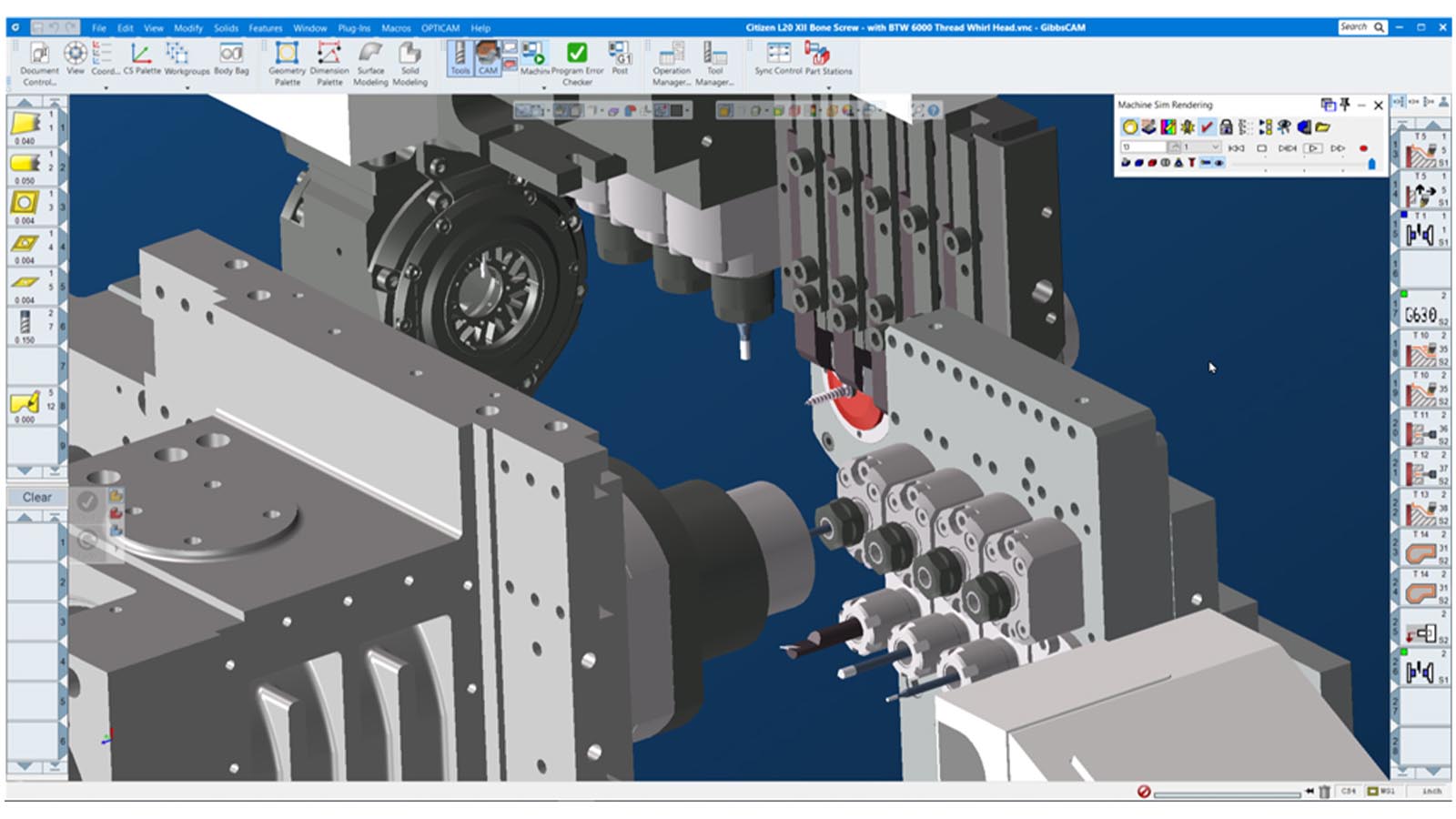Open the Plug-Ins menu
Screen dimensions: 1456x819
pos(354,28)
